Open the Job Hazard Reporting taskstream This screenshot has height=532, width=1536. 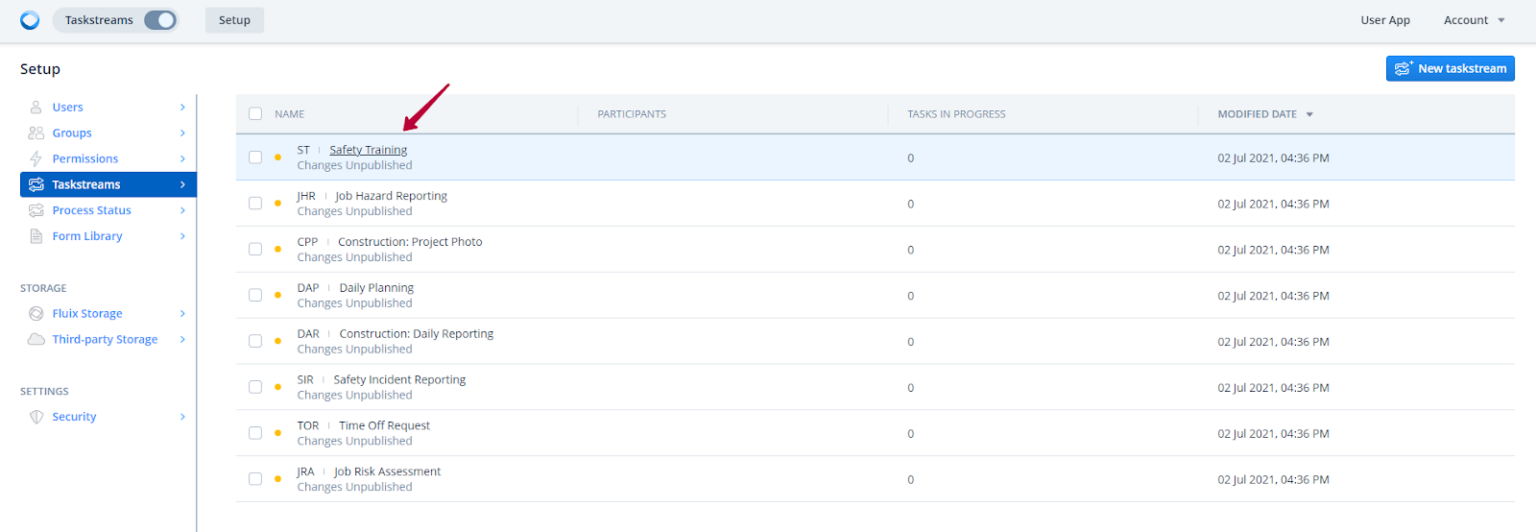tap(391, 196)
